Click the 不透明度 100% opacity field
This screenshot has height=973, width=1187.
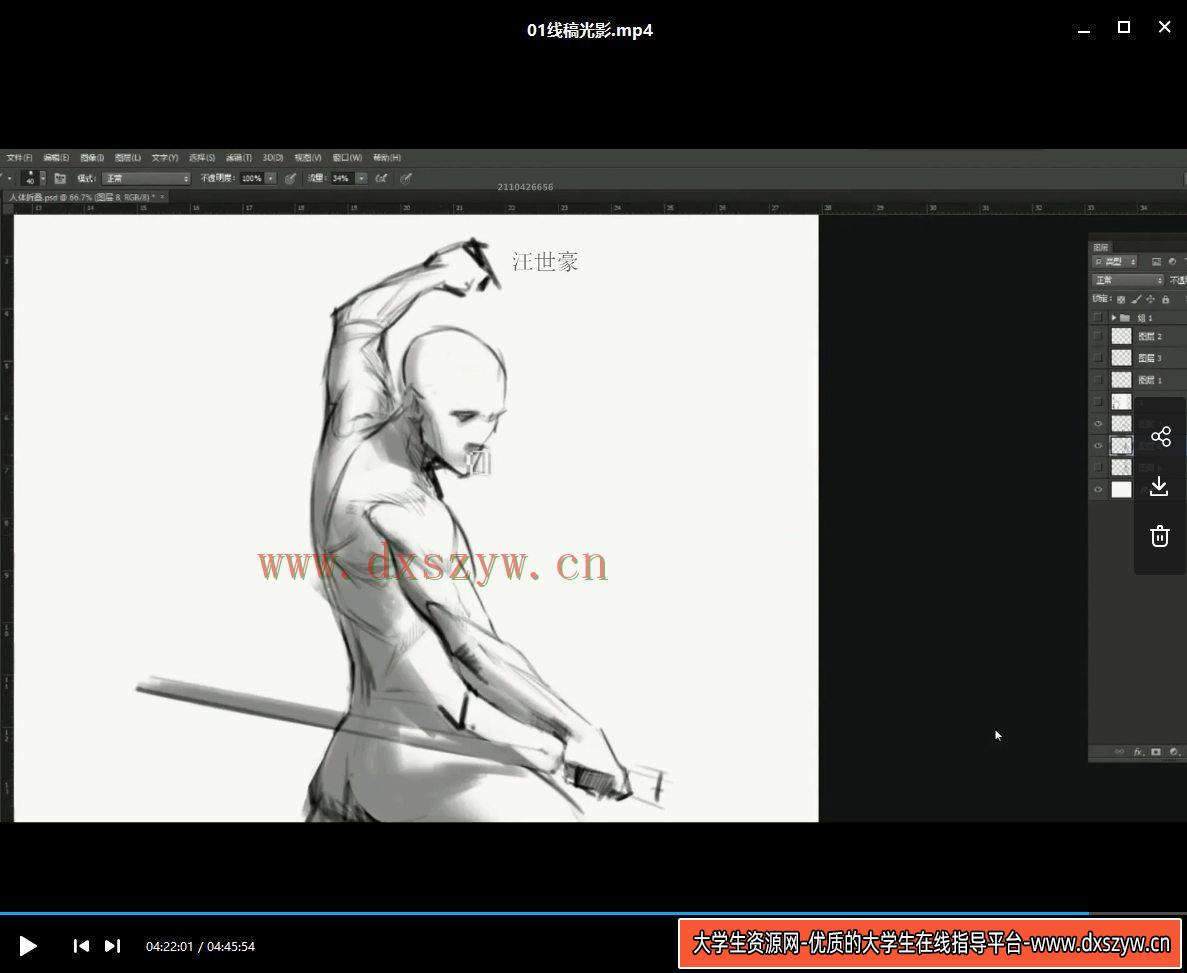tap(251, 179)
